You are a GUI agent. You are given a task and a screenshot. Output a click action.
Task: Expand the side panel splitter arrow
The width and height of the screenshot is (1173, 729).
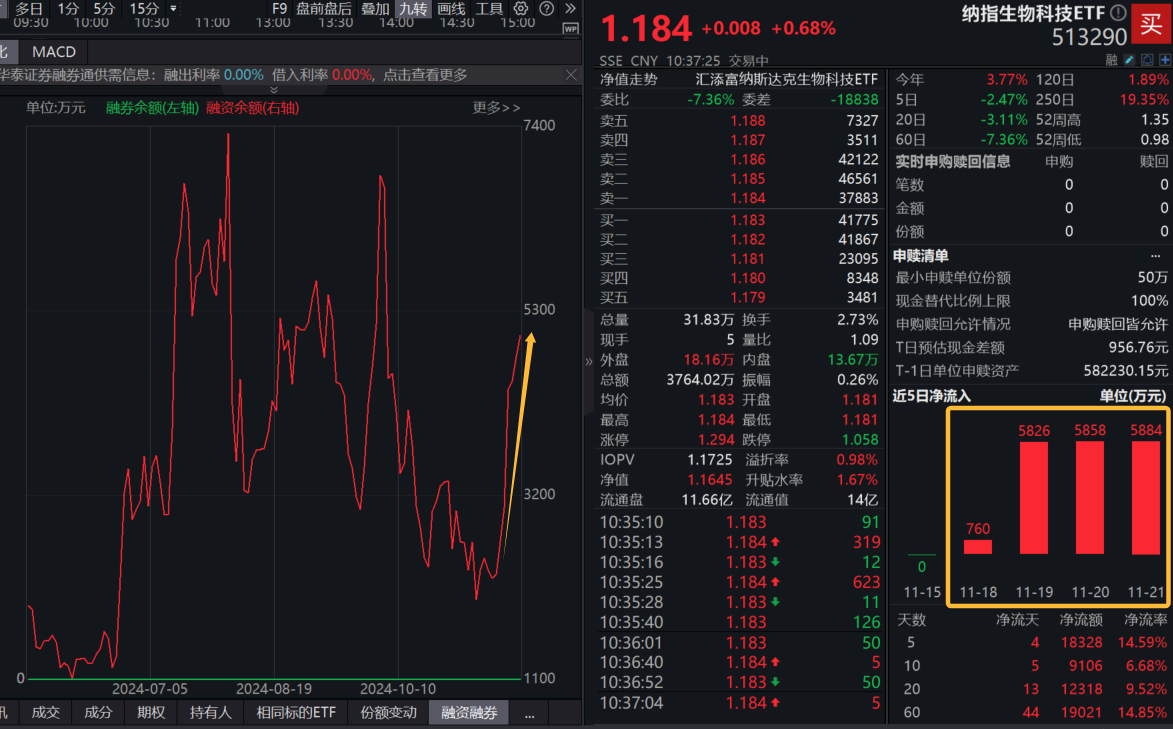588,362
